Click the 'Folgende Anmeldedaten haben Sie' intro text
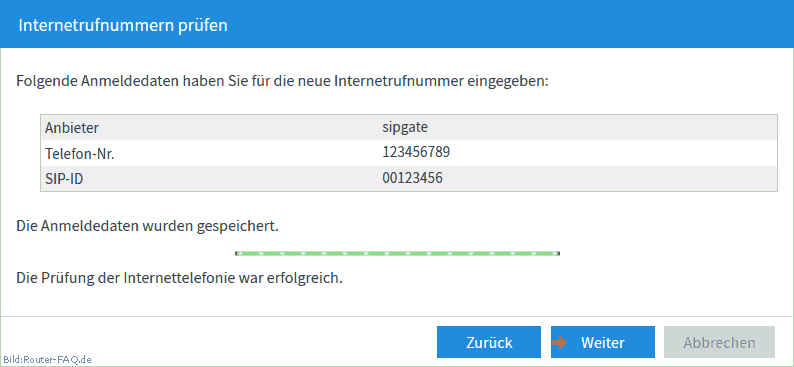 [x=283, y=81]
